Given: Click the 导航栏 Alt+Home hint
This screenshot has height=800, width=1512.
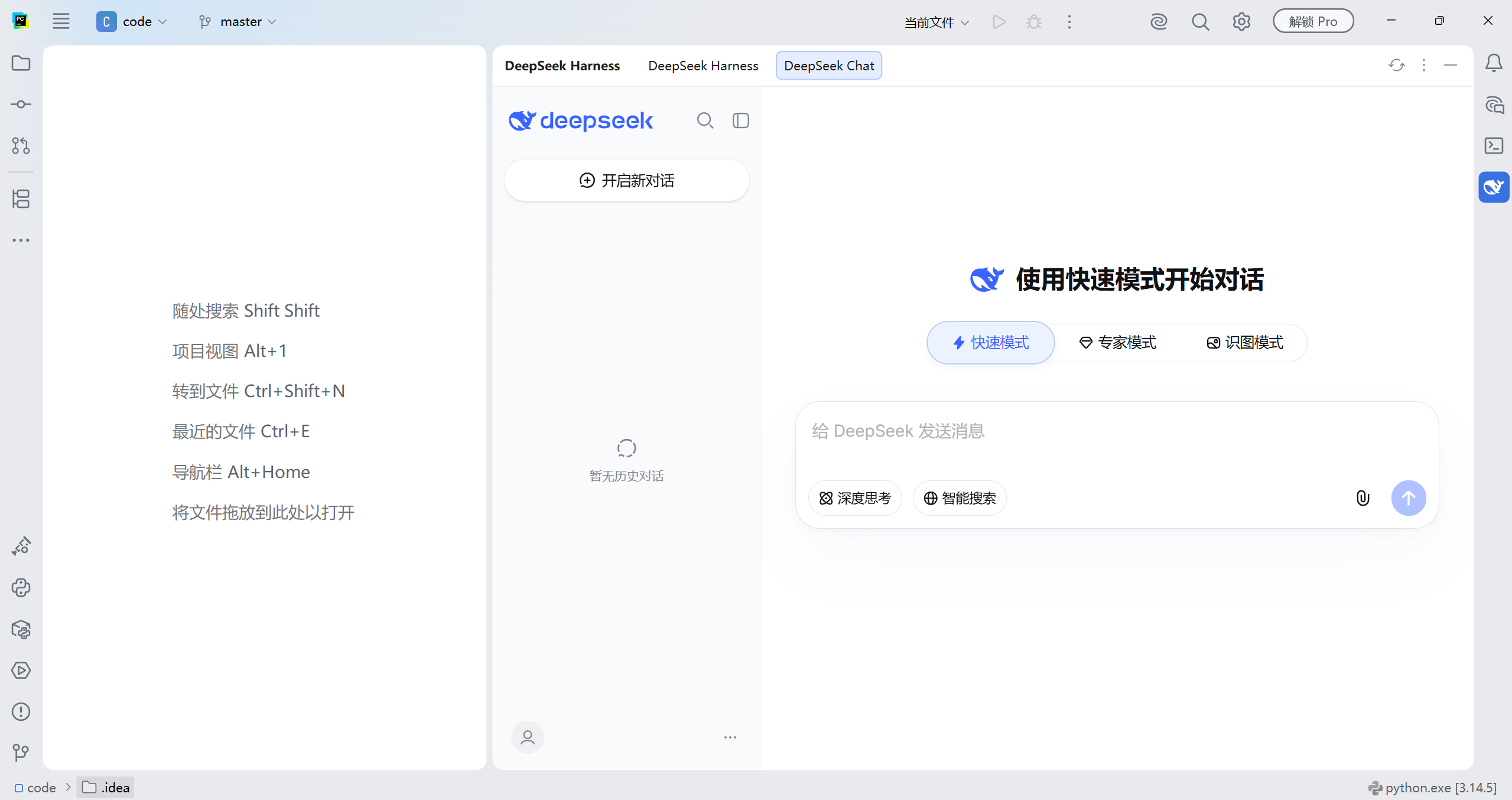Looking at the screenshot, I should click(241, 472).
